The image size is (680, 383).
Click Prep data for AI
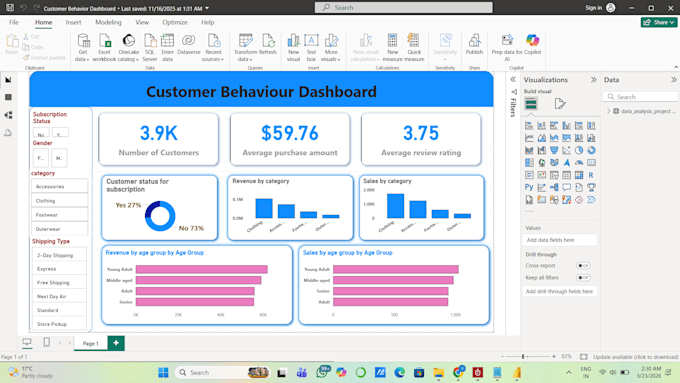(x=507, y=48)
